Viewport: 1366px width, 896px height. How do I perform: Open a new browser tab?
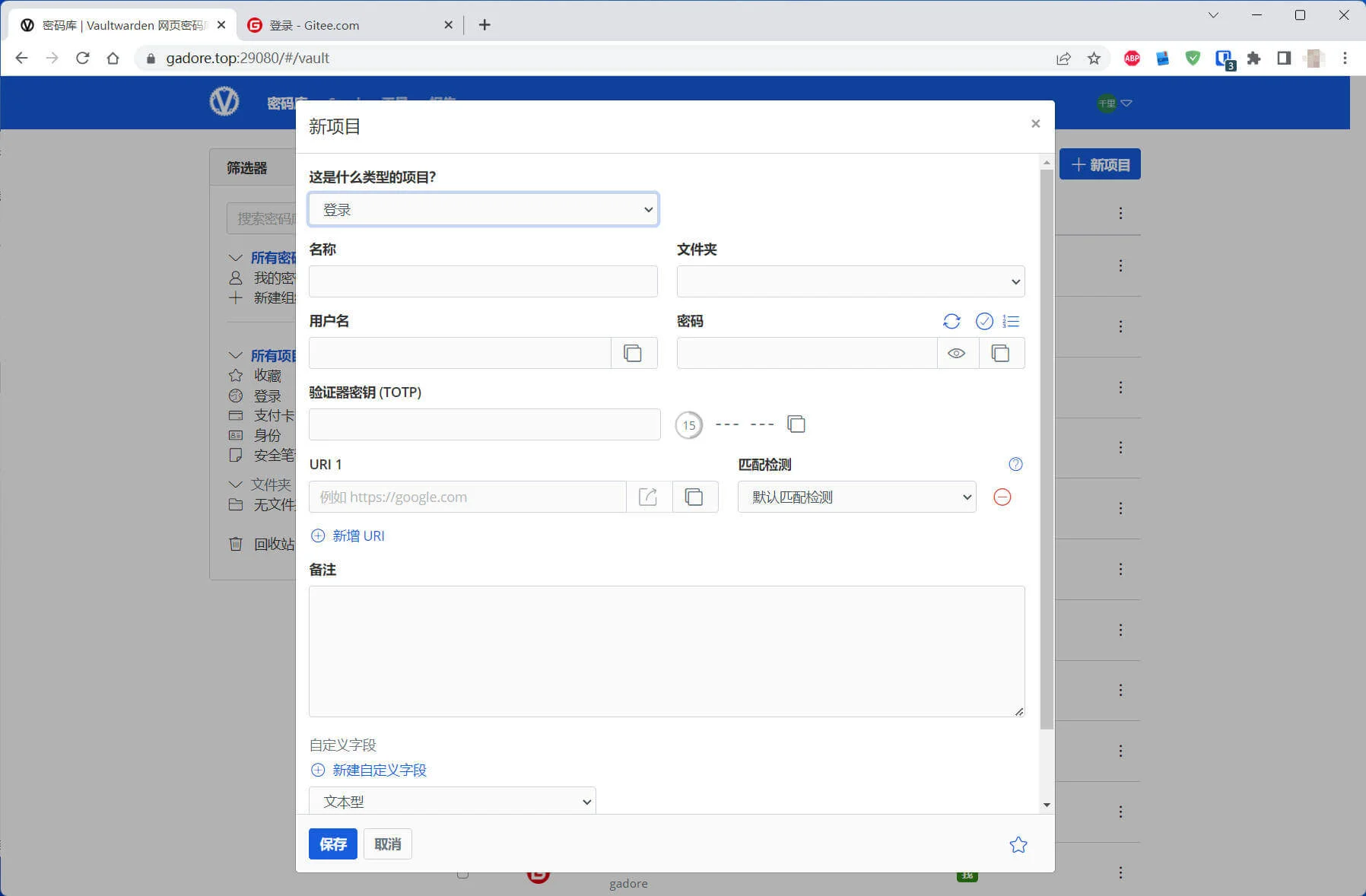click(x=484, y=25)
